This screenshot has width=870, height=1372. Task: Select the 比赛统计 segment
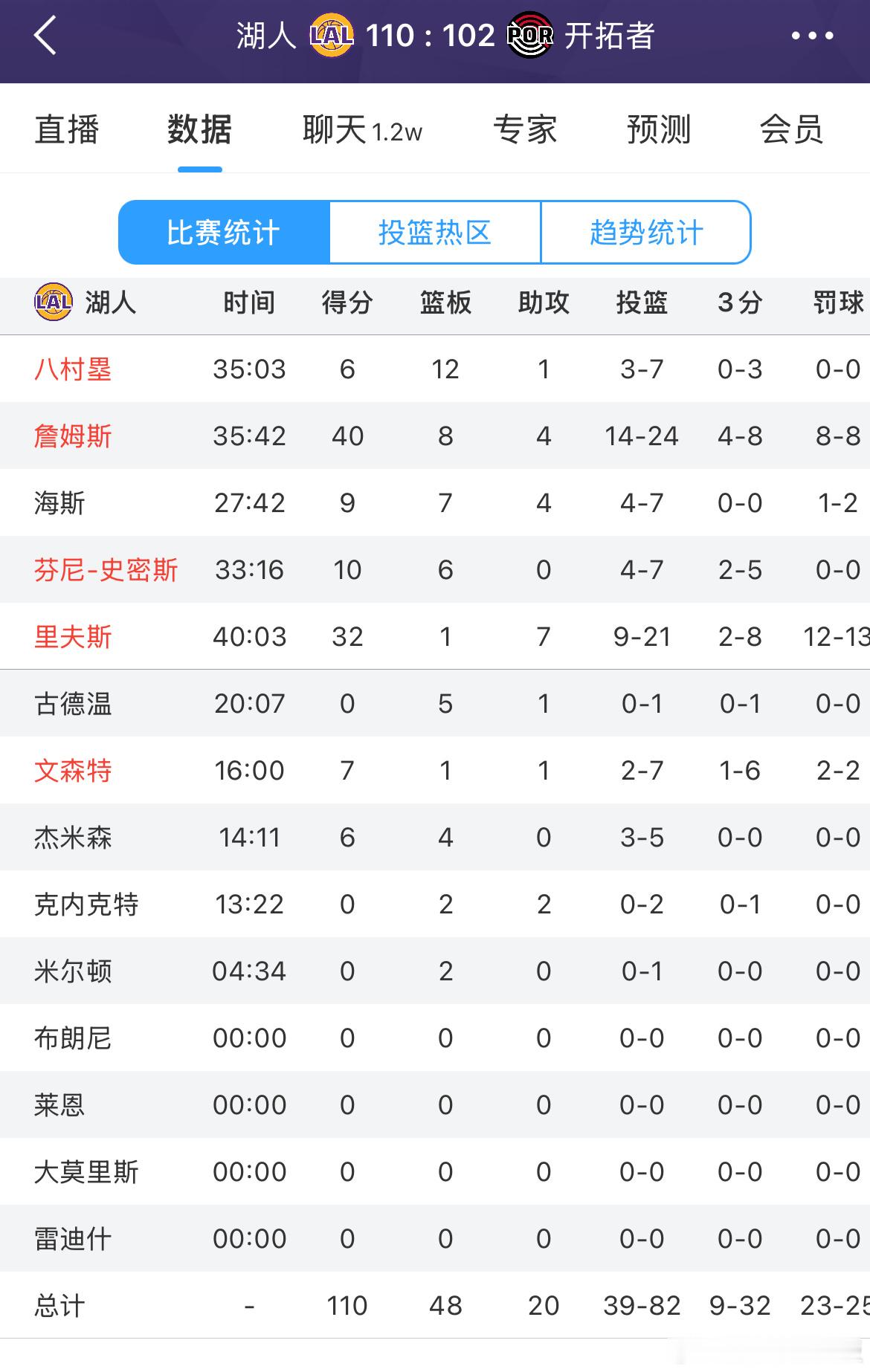point(224,232)
